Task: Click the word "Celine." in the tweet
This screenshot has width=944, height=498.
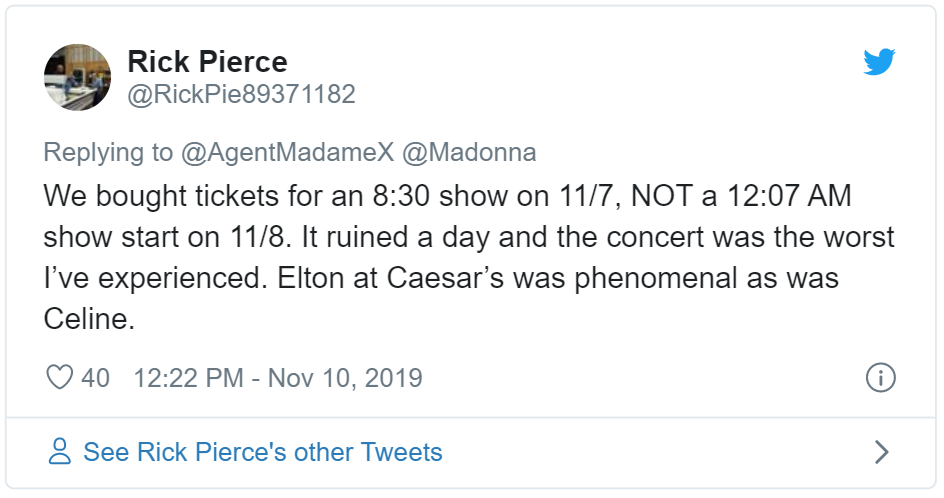Action: pos(89,321)
